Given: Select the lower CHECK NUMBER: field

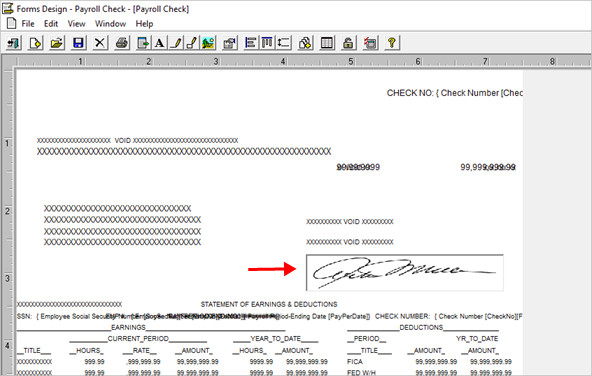Looking at the screenshot, I should click(x=449, y=316).
